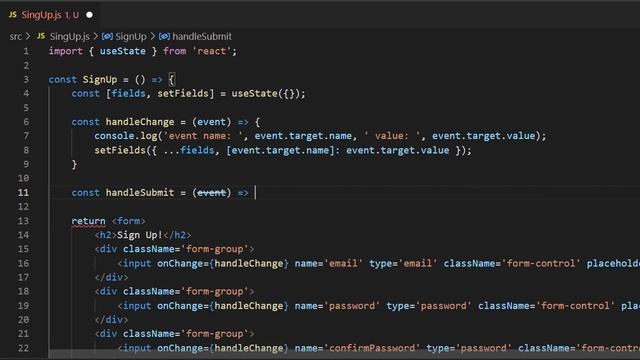Click line number 3 in the gutter

pyautogui.click(x=26, y=80)
